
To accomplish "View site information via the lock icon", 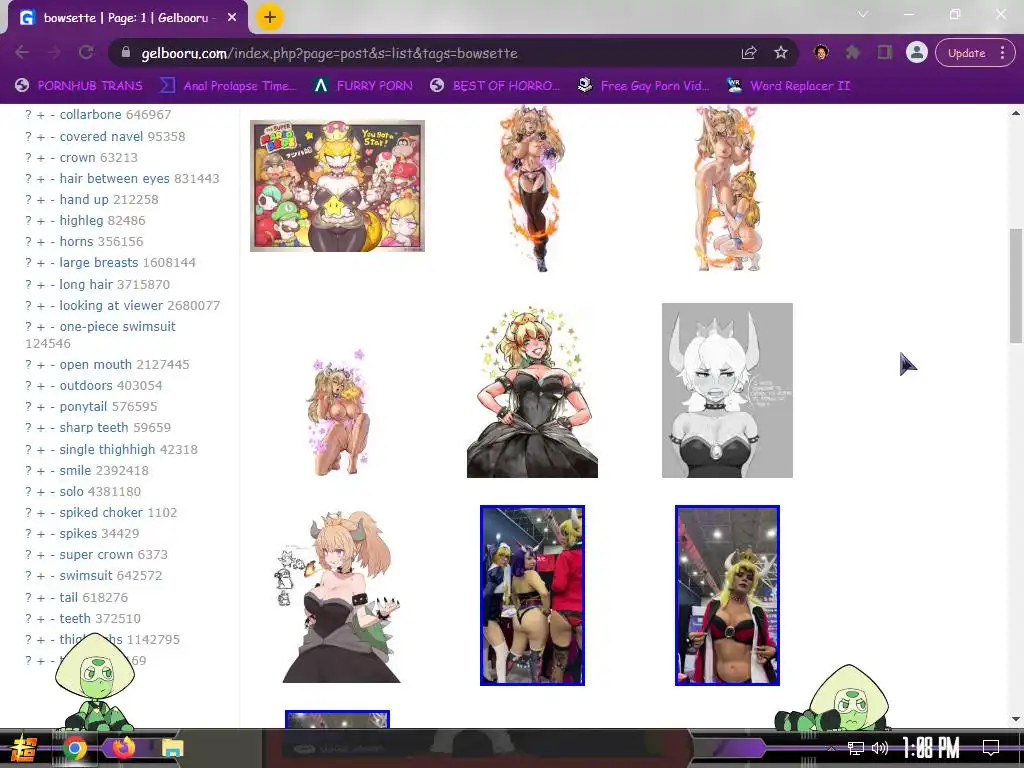I will coord(126,53).
